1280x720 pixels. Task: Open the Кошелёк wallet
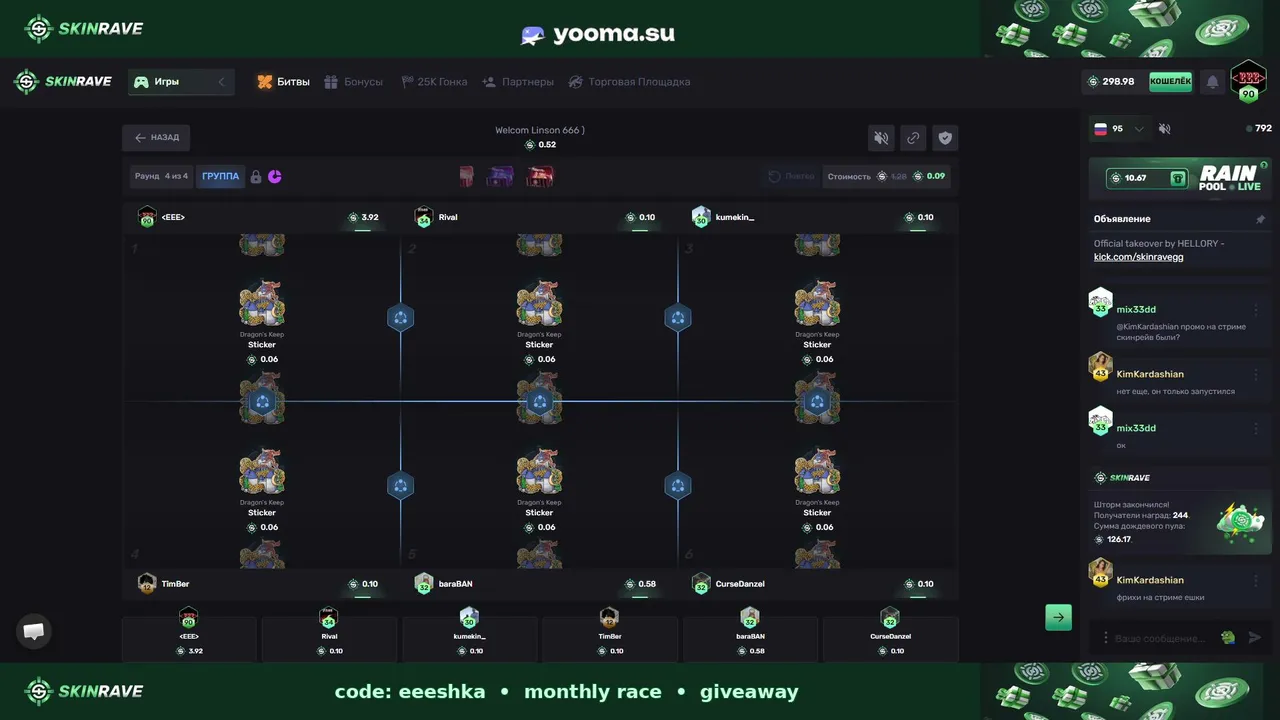click(x=1170, y=82)
